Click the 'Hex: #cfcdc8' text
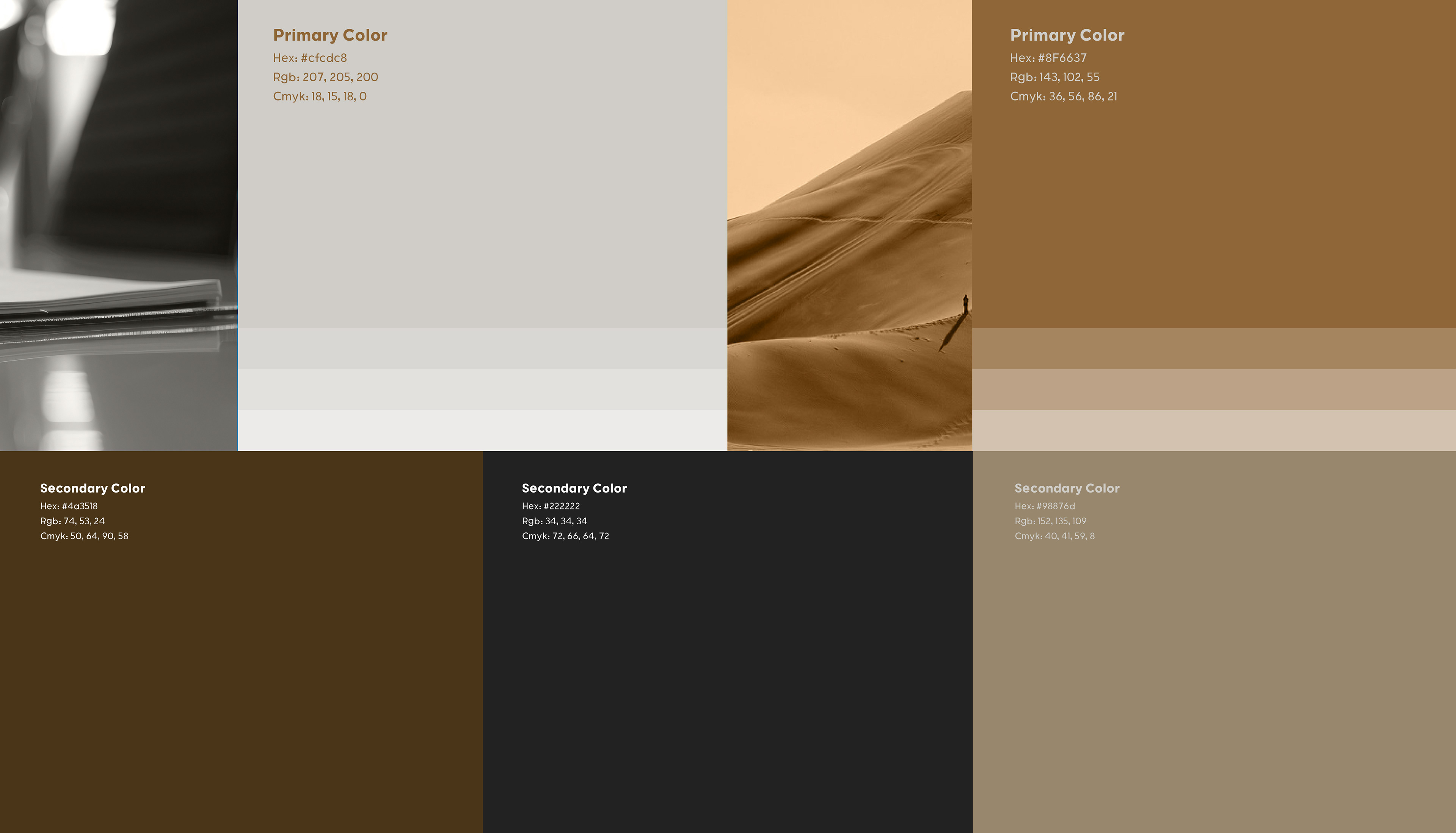The image size is (1456, 833). (309, 58)
